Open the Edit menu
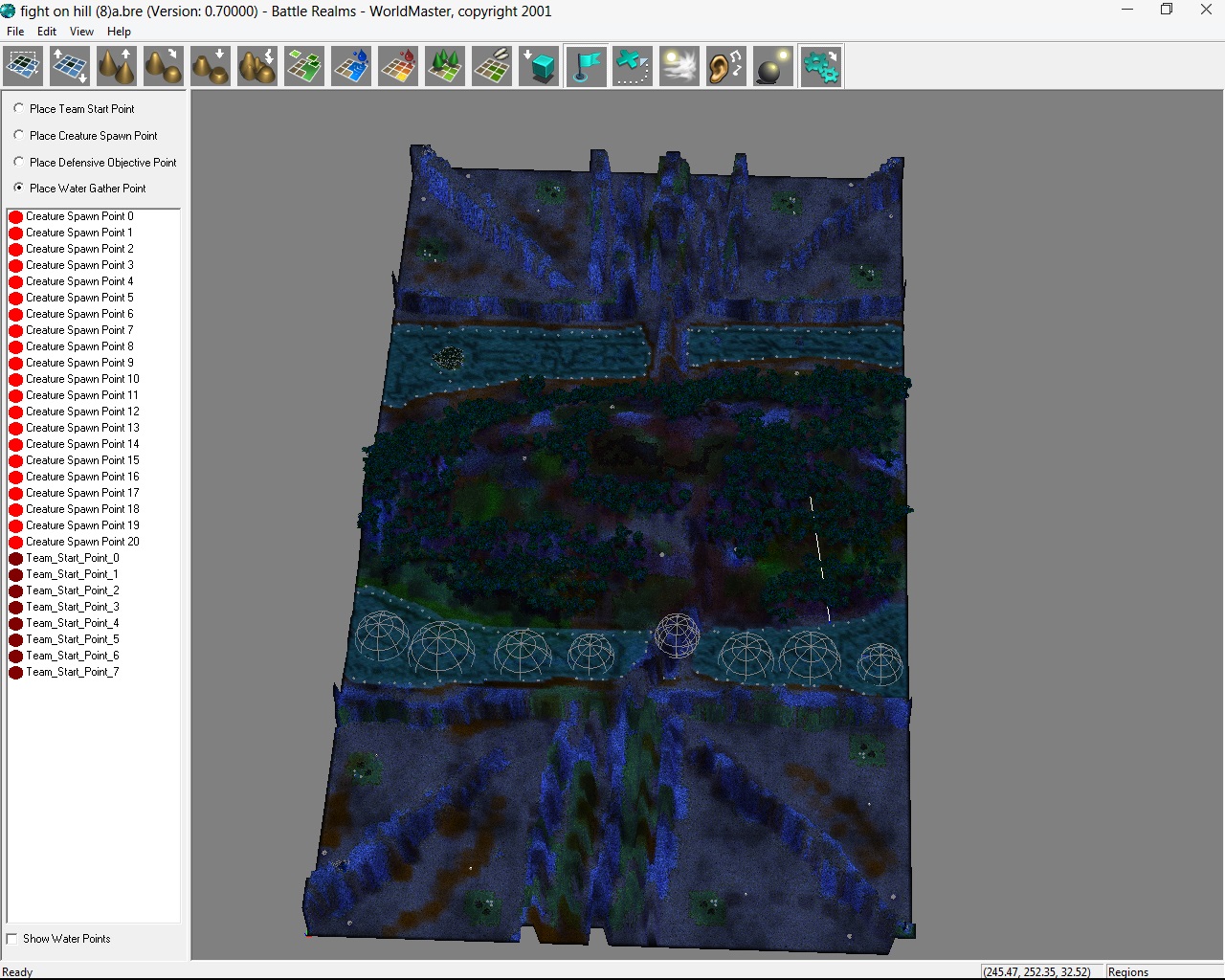 (x=47, y=32)
